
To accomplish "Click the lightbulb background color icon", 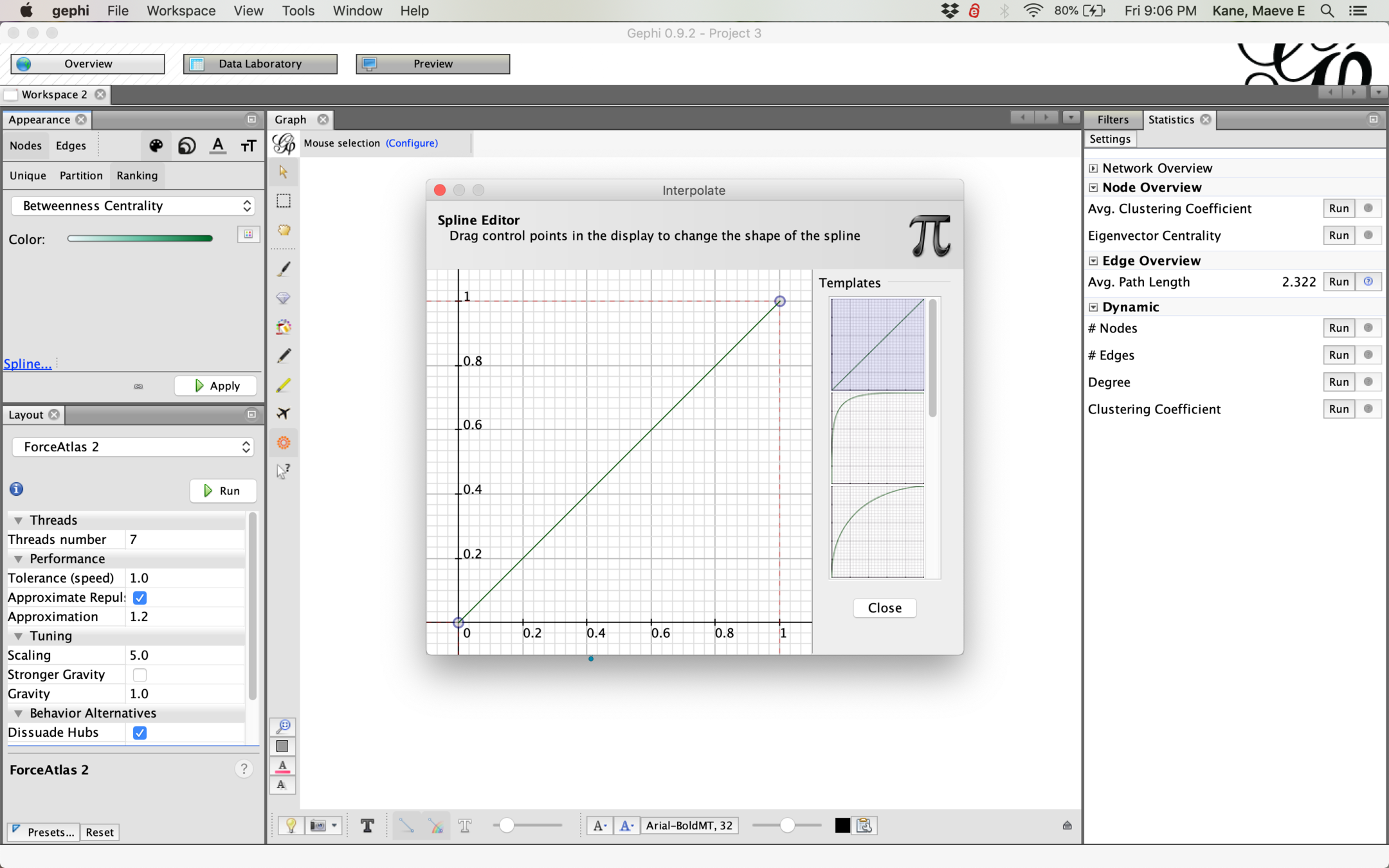I will click(291, 826).
